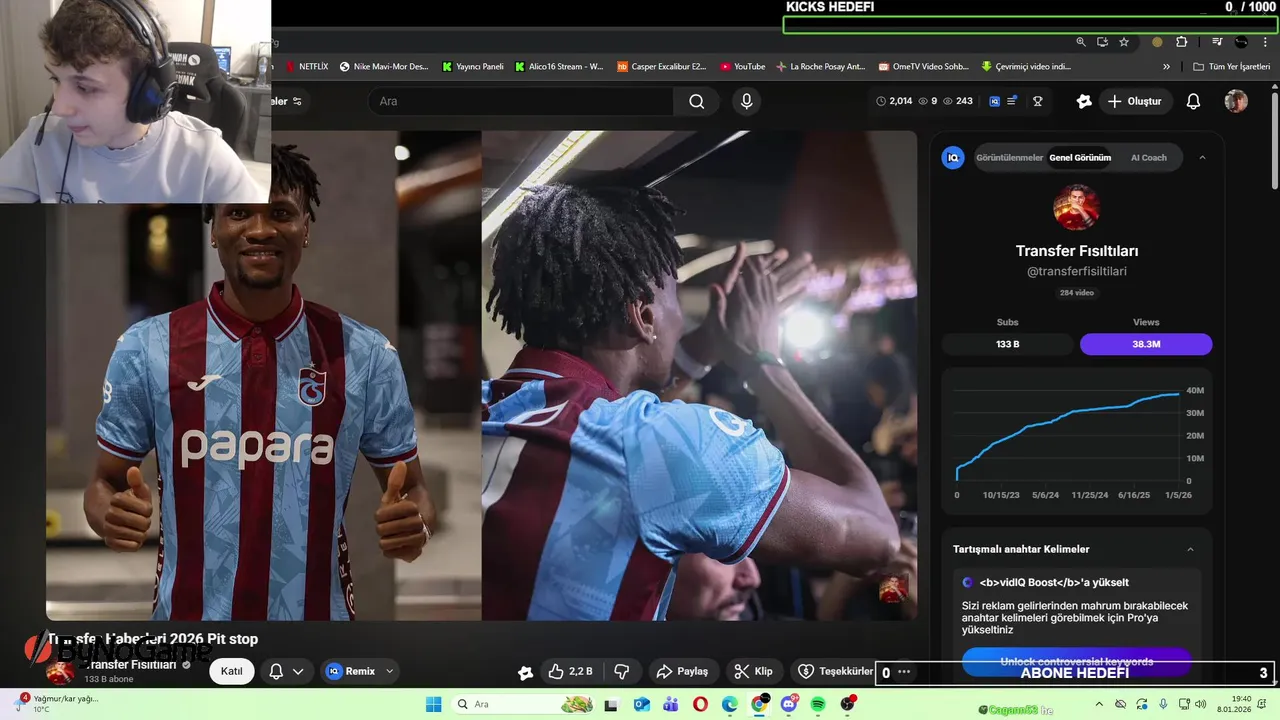Open YouTube notifications bell
The image size is (1280, 720).
(1193, 101)
